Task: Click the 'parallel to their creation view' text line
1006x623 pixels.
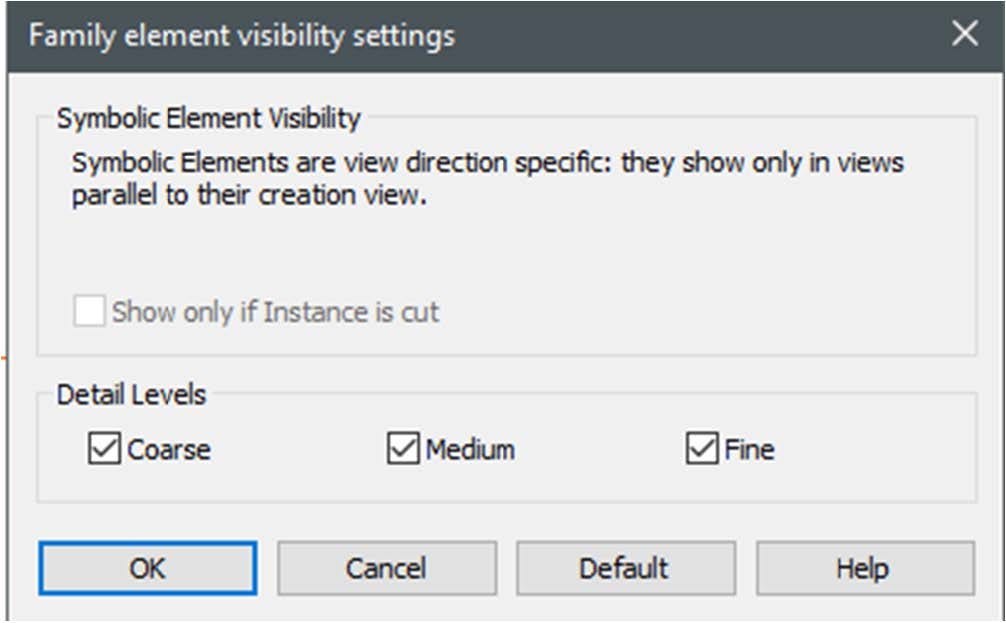Action: click(249, 195)
